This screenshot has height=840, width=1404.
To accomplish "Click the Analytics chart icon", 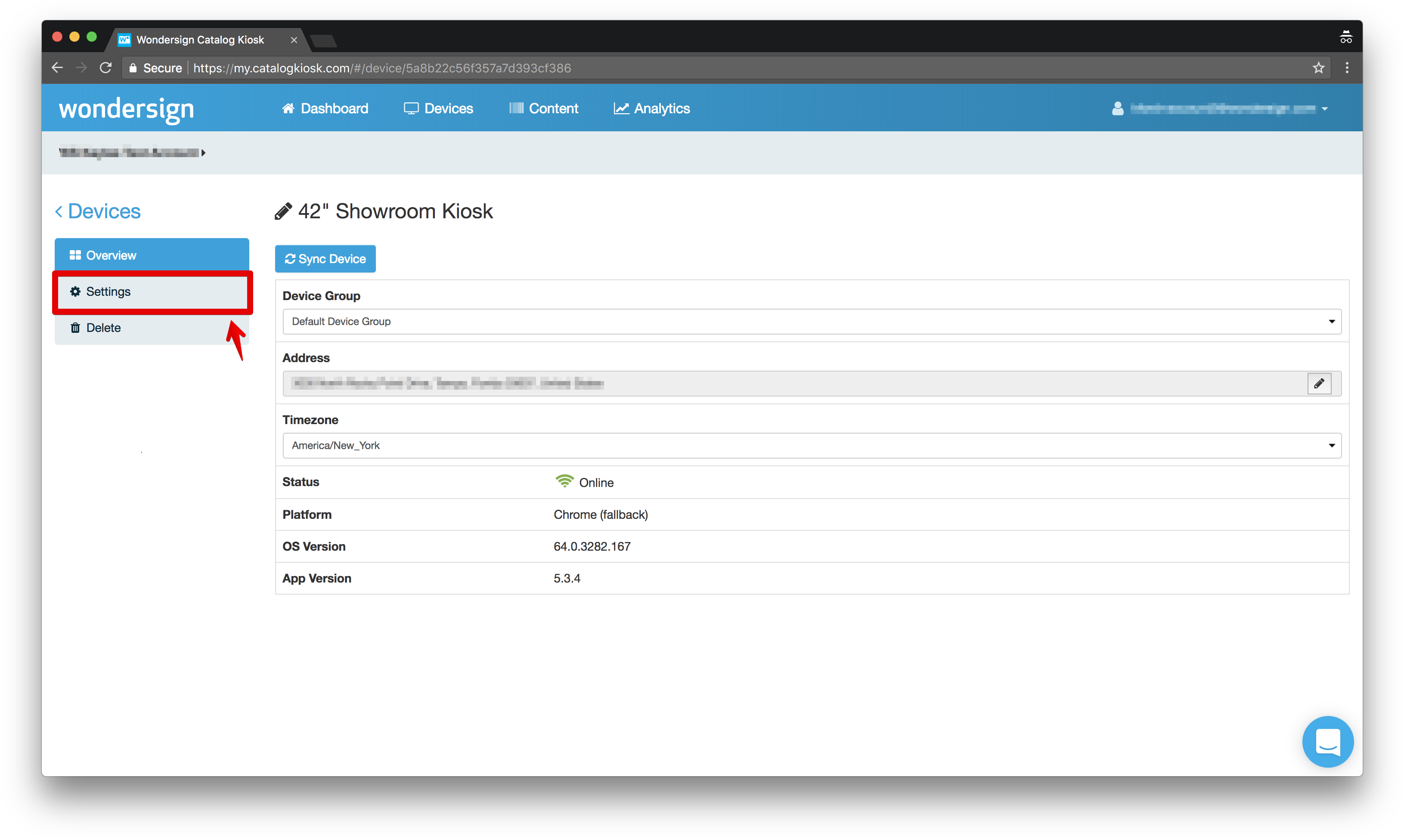I will tap(621, 108).
